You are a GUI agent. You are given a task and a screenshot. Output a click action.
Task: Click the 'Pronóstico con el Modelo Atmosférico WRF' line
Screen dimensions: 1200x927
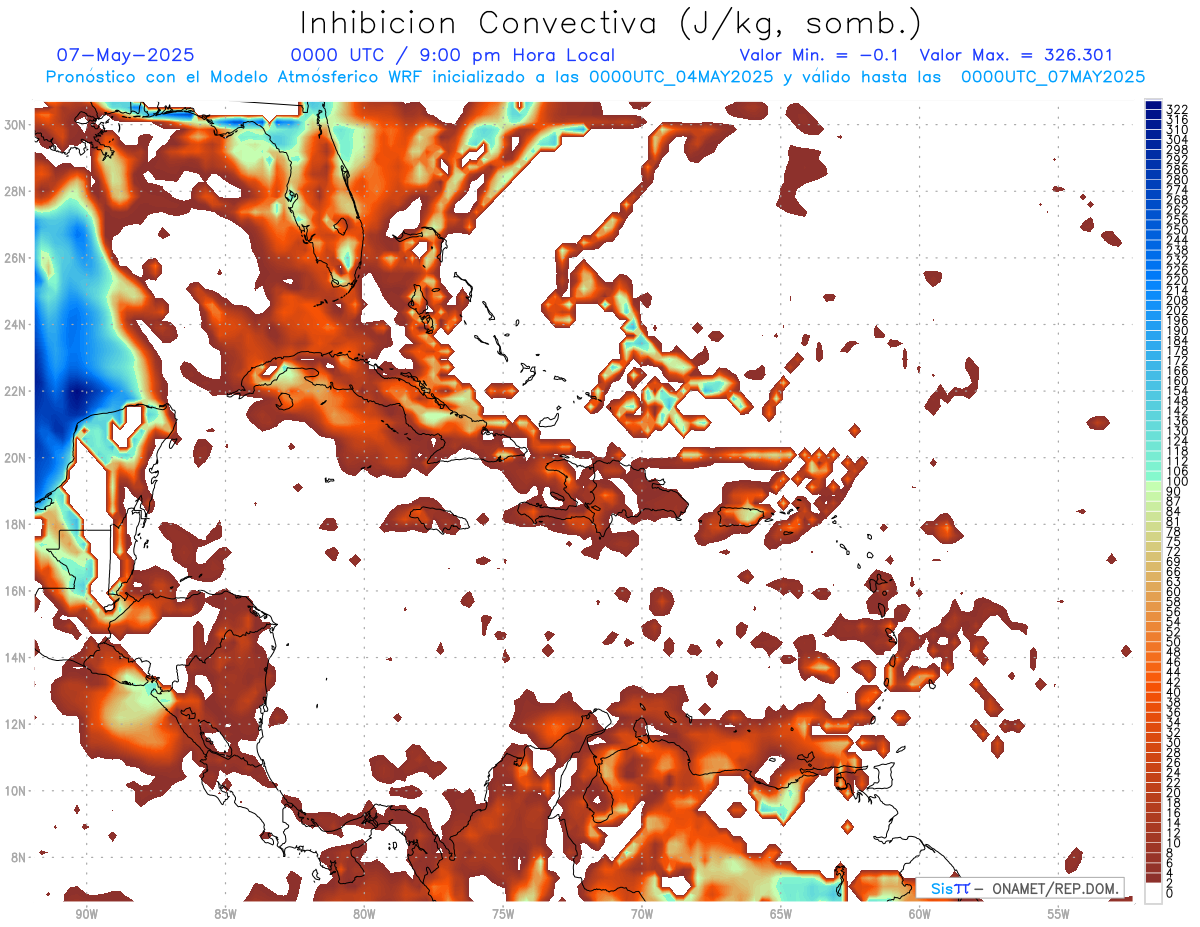595,77
